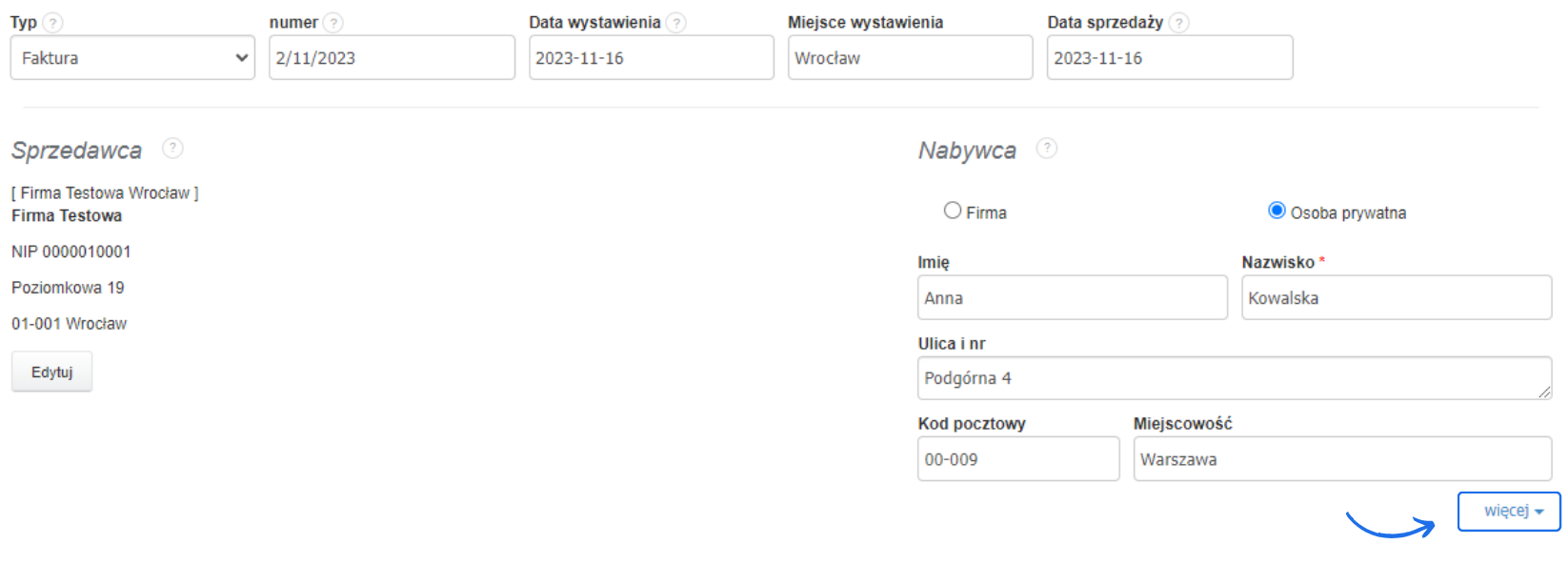Expand the więcej dropdown button

coord(1509,512)
